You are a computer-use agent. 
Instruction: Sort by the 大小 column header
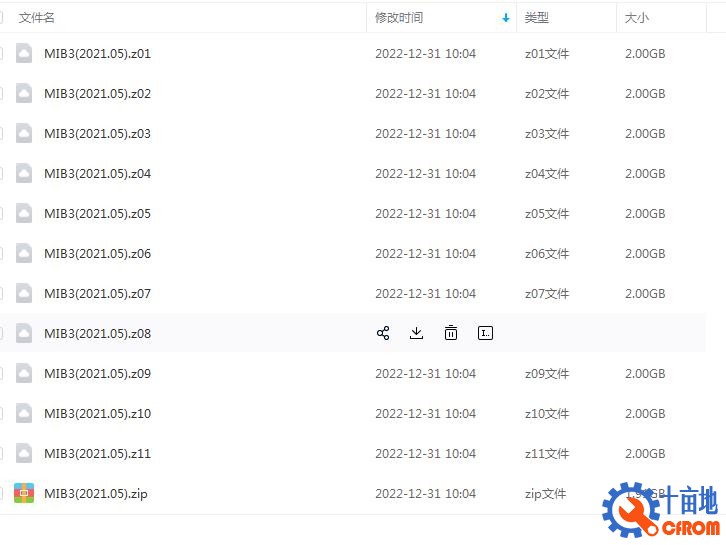click(x=637, y=18)
